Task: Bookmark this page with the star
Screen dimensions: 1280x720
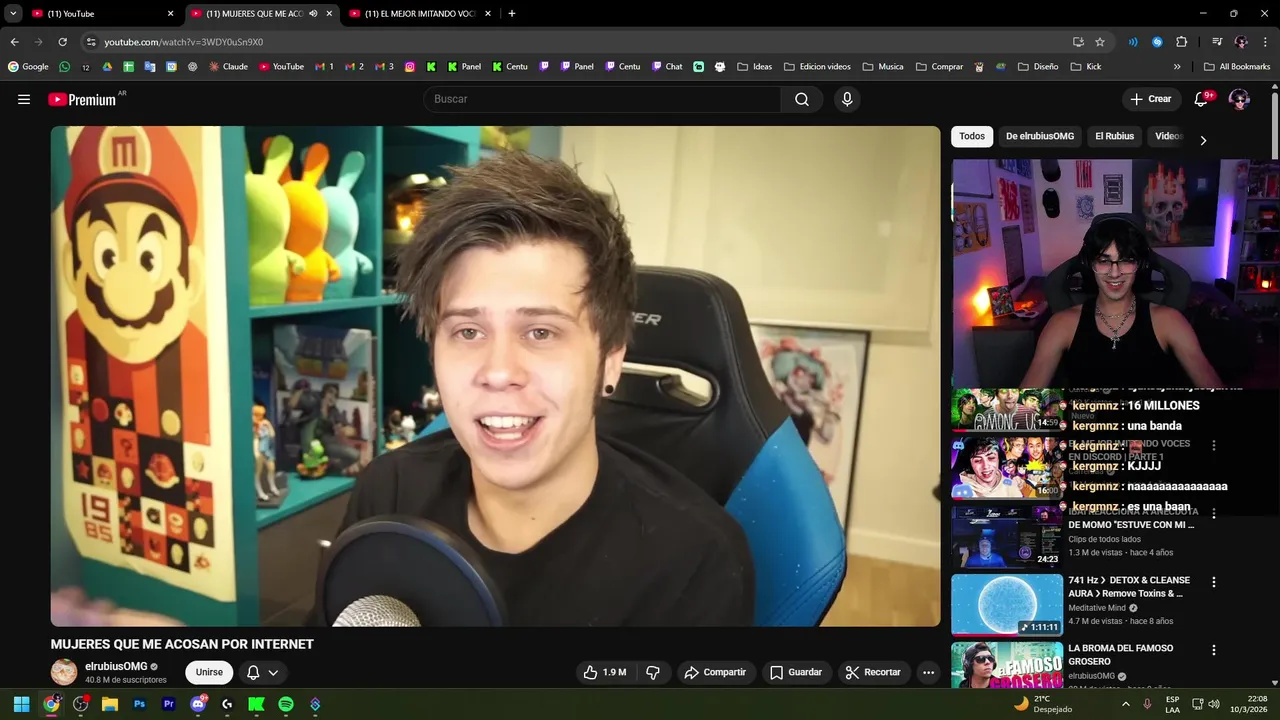Action: [1100, 42]
